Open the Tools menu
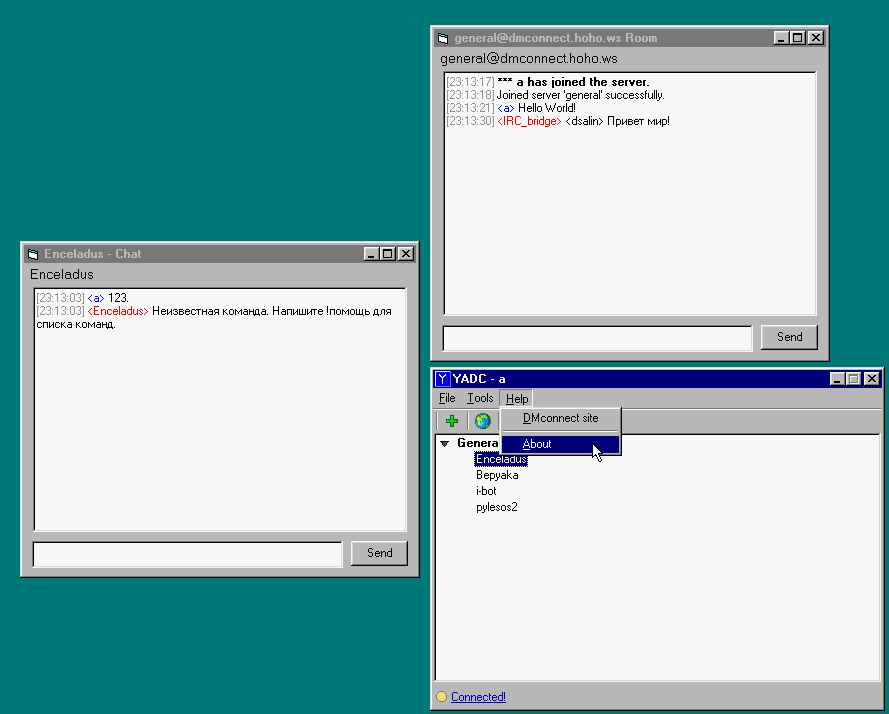 pyautogui.click(x=480, y=398)
